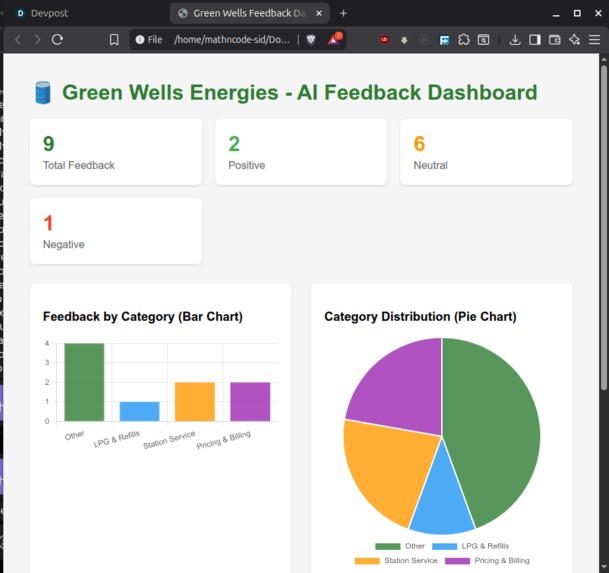This screenshot has width=609, height=573.
Task: Minimize the browser window
Action: coord(556,14)
